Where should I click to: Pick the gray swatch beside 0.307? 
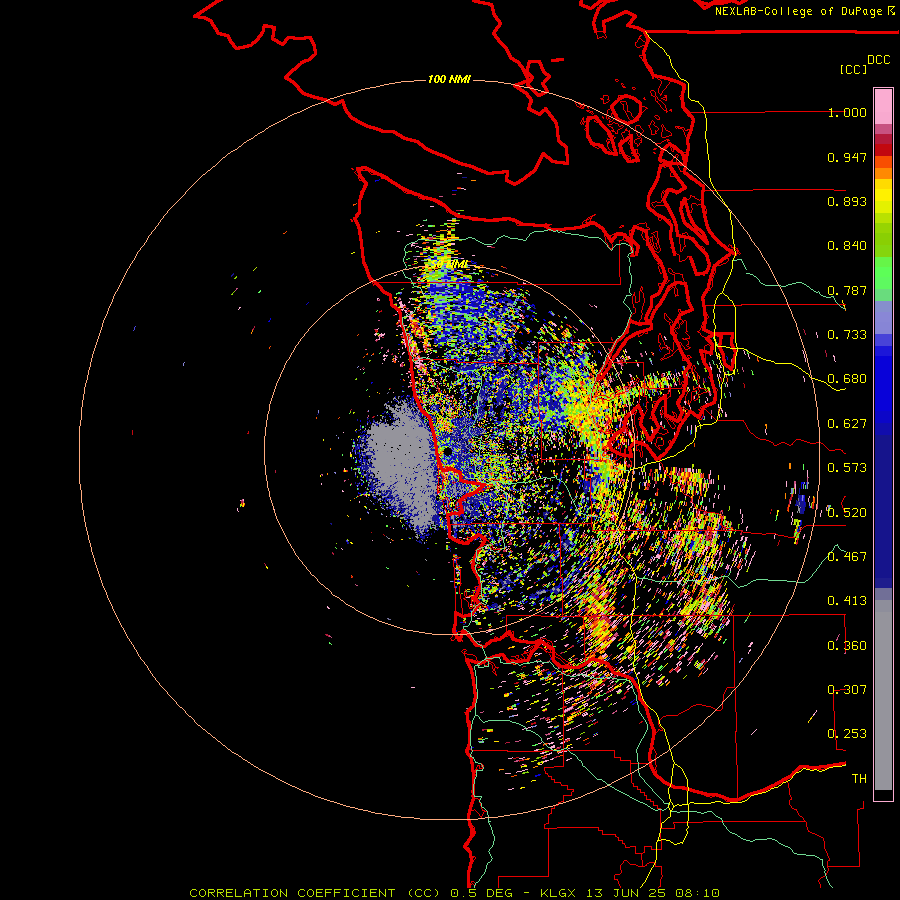[x=883, y=695]
